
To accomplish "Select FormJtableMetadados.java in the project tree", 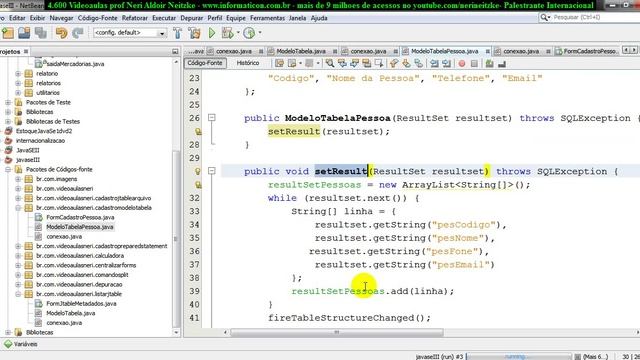I will (81, 303).
